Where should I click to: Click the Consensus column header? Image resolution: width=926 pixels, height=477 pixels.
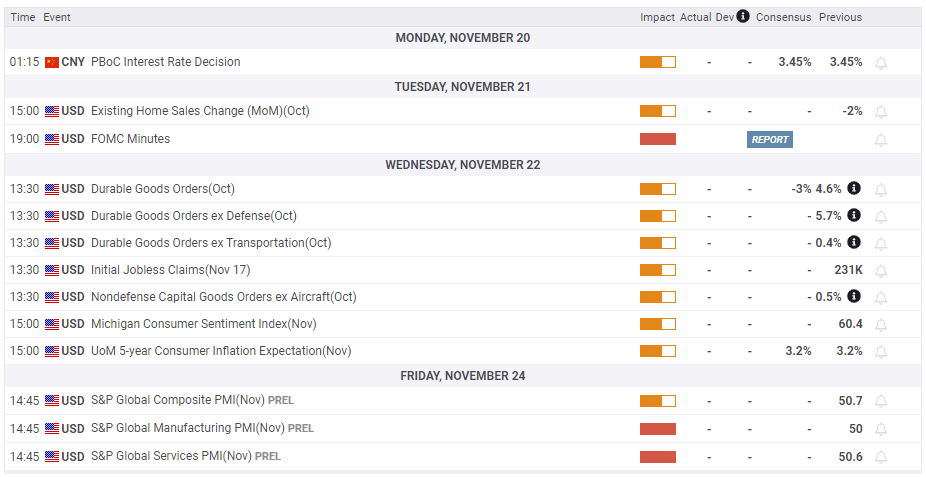(783, 17)
